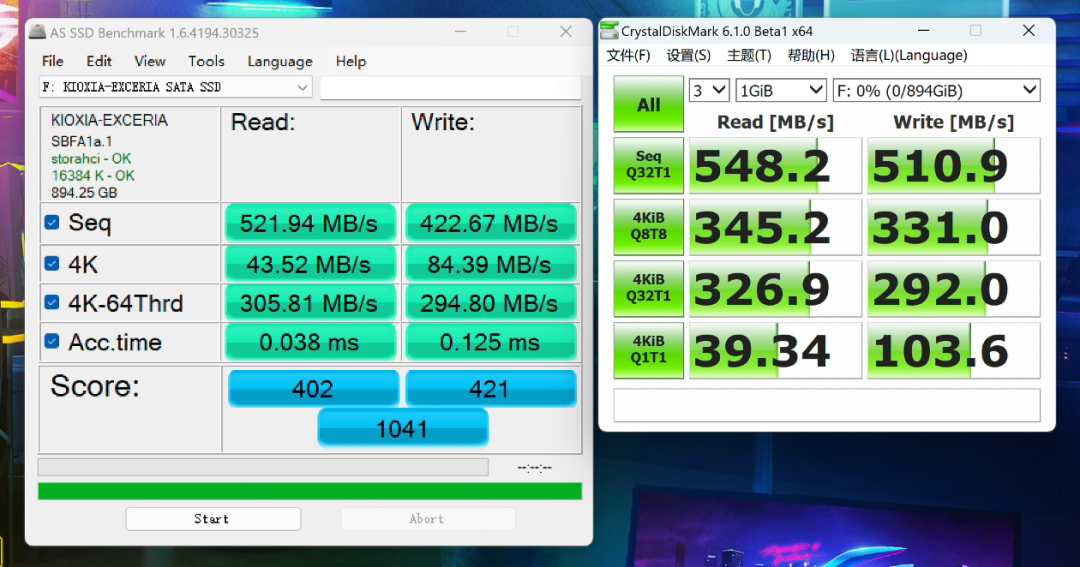
Task: Click the blank comment field in CrystalDiskMark
Action: click(827, 404)
